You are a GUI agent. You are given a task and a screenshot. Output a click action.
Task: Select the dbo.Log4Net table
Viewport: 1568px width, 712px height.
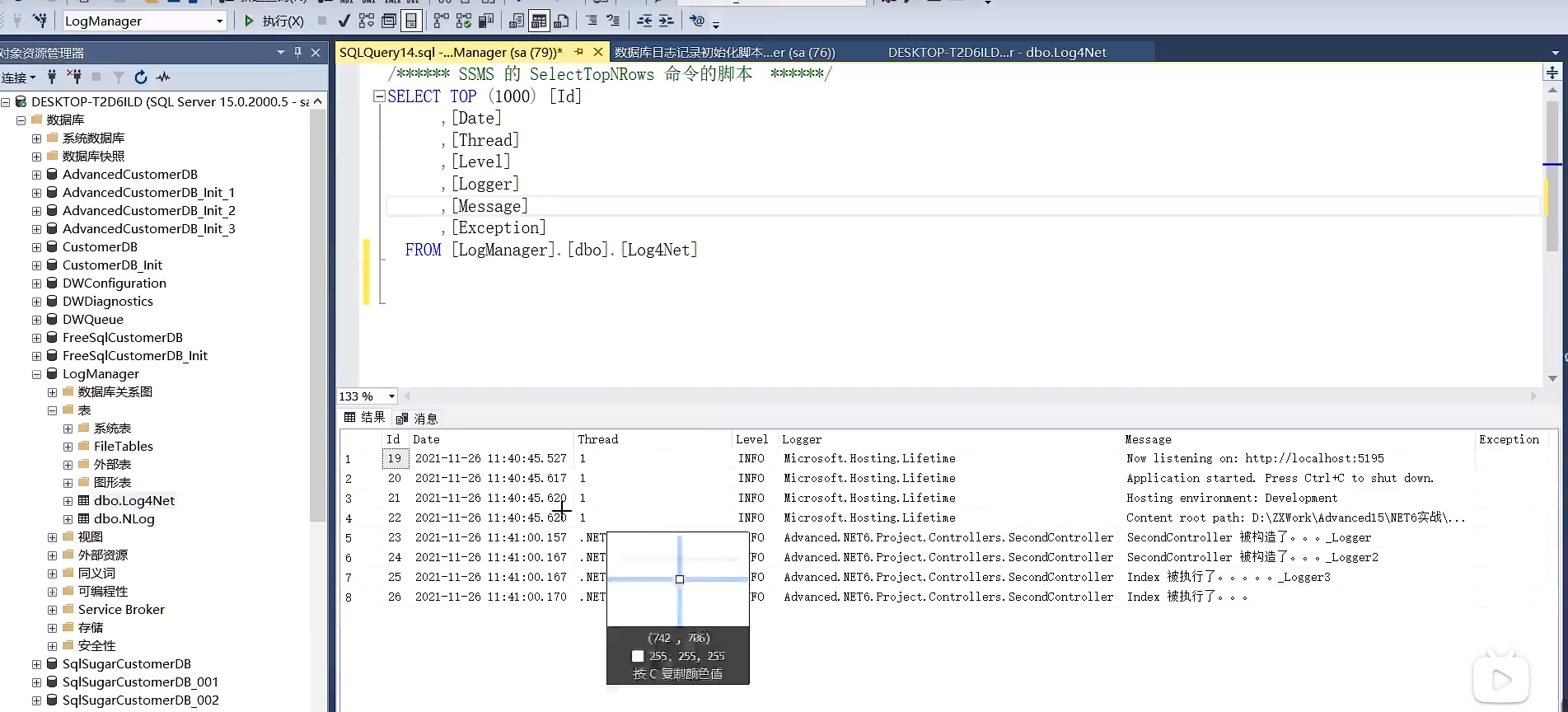[134, 501]
